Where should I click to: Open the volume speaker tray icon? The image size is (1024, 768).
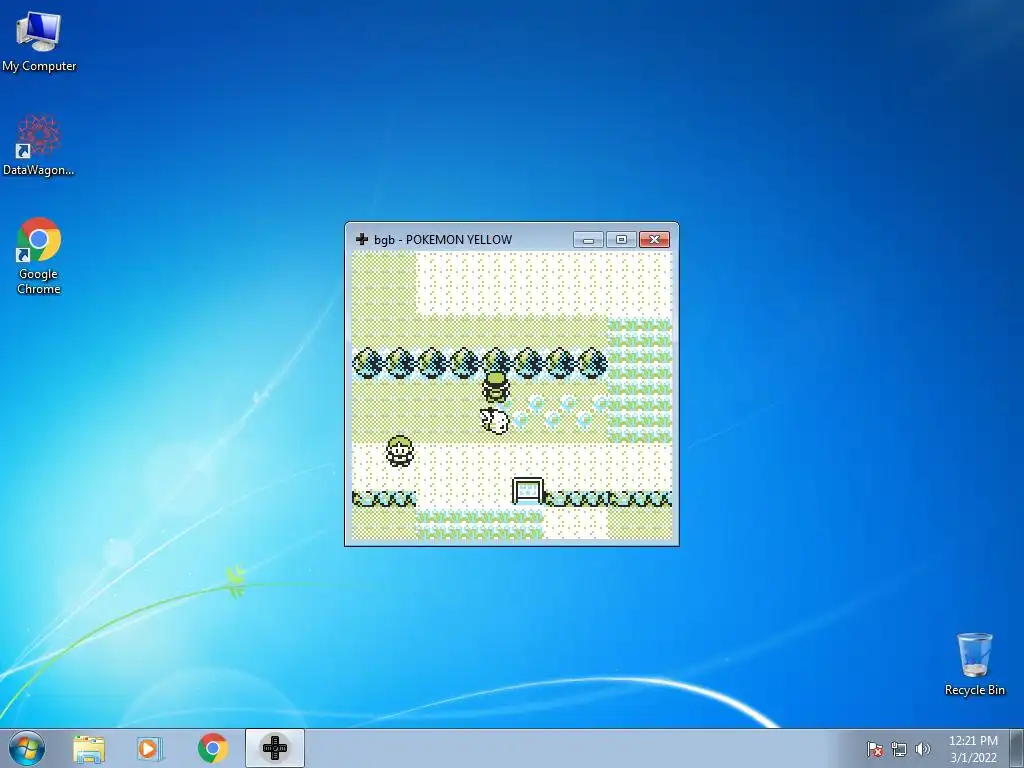(x=923, y=749)
